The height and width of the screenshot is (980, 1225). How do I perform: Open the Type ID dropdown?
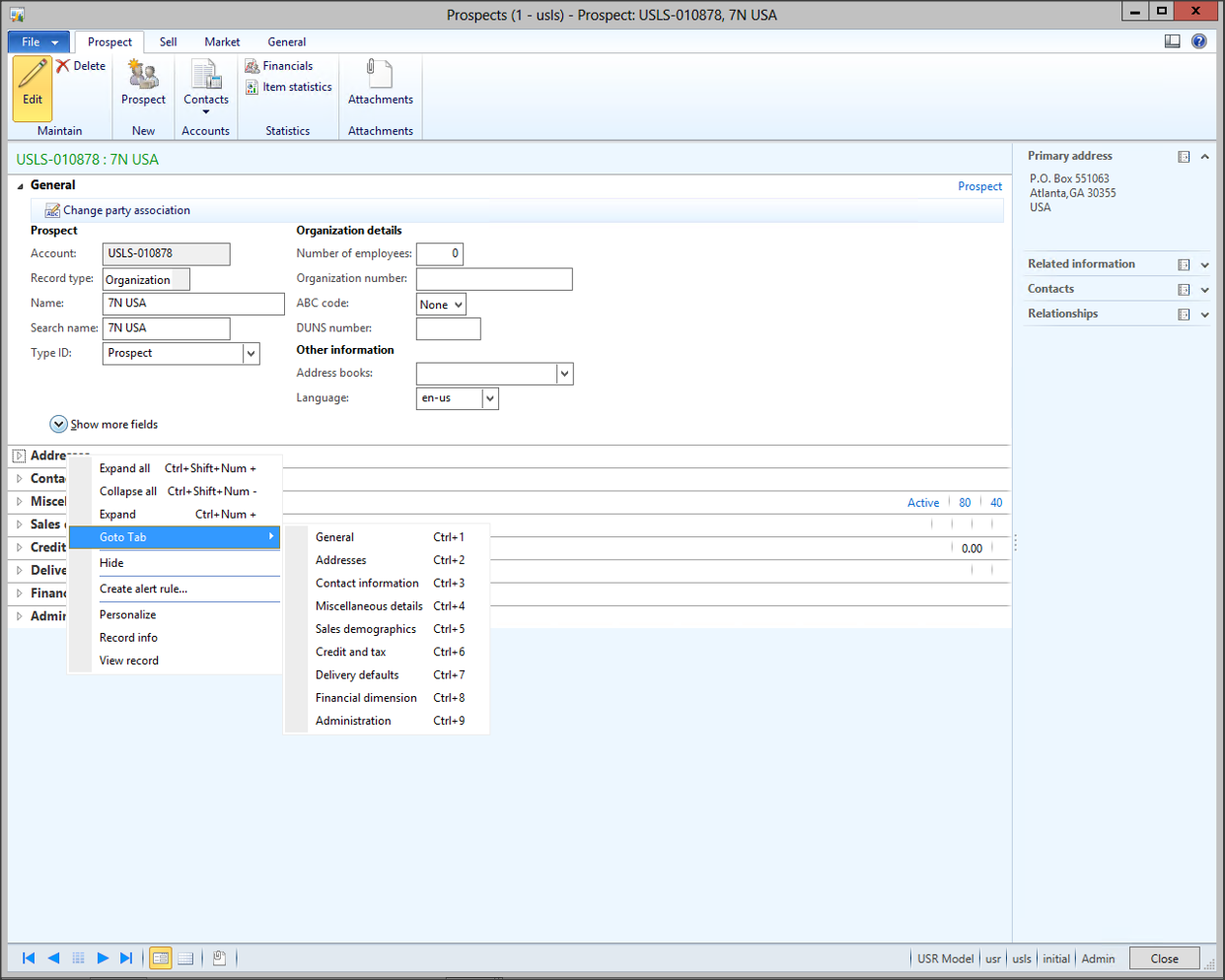[x=251, y=353]
